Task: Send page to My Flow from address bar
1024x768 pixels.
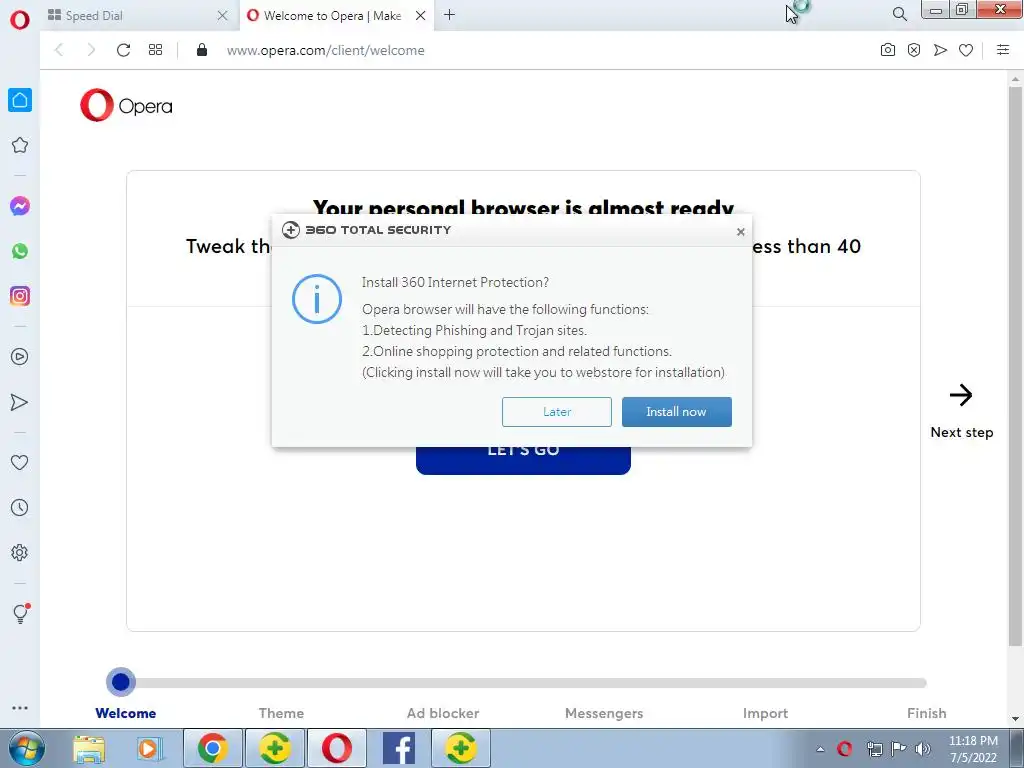Action: tap(940, 50)
